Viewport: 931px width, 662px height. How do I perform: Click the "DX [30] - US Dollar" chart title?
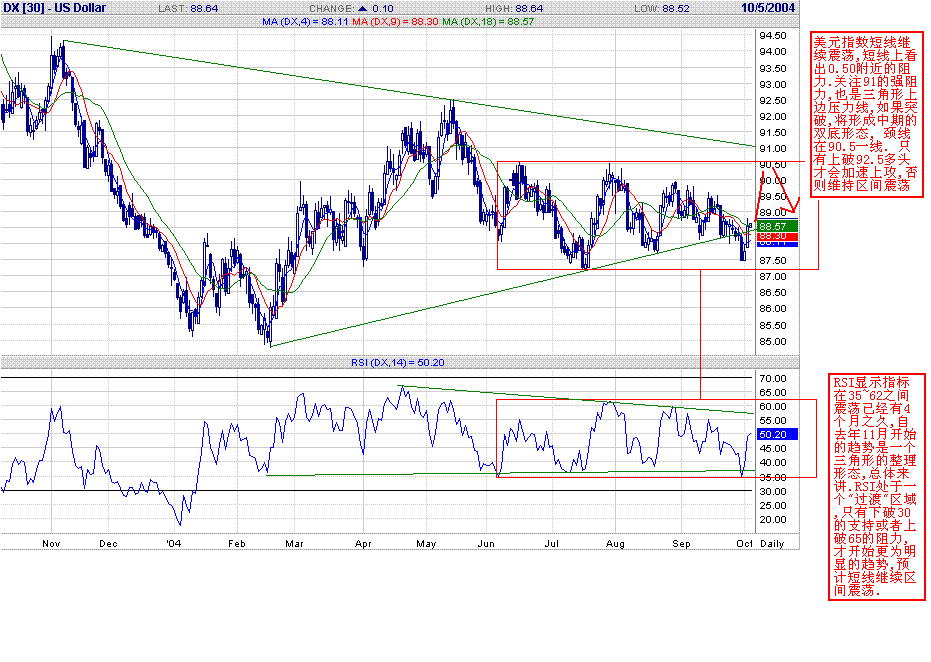pos(55,8)
